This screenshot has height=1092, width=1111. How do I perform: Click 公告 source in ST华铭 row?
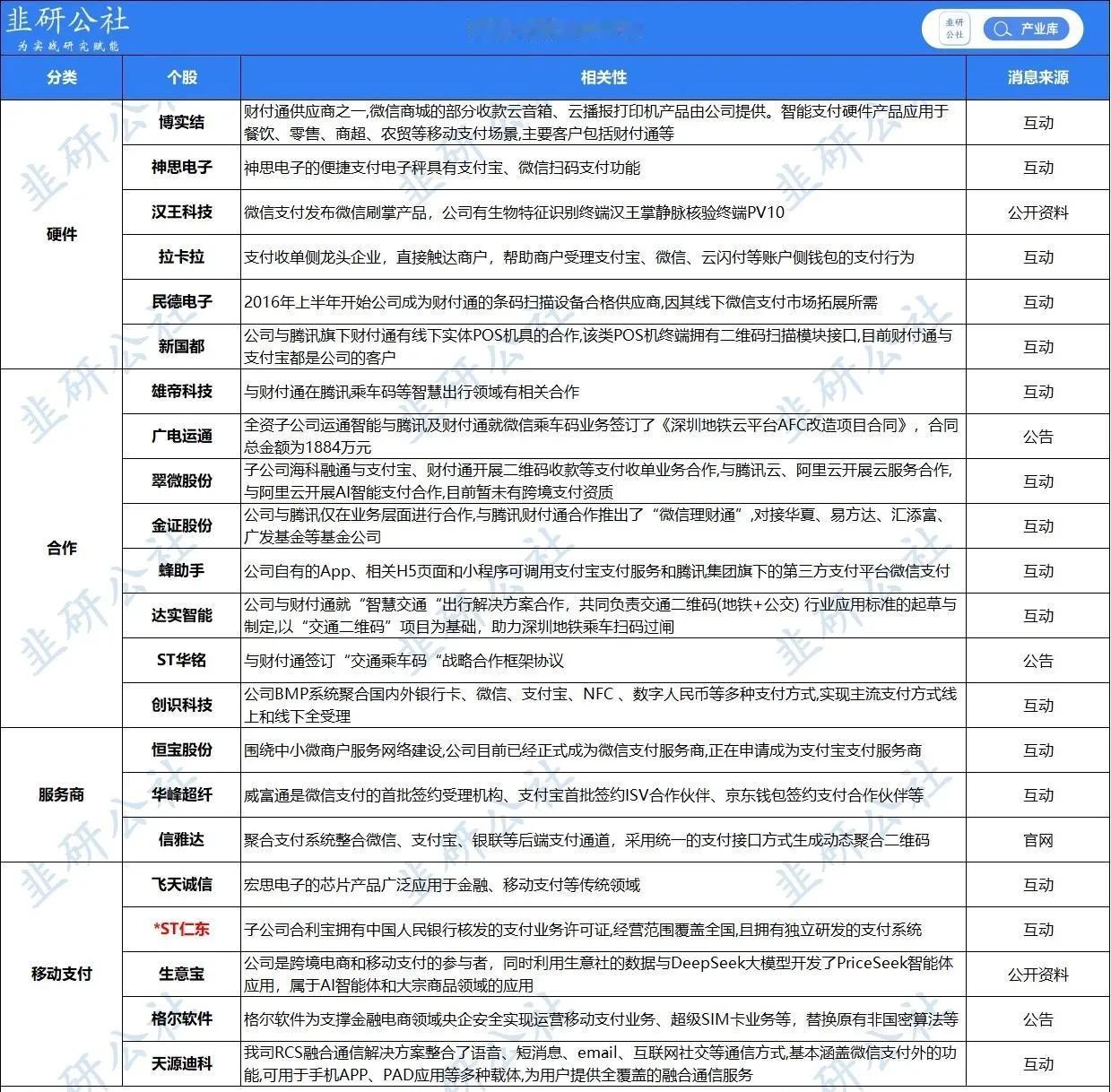point(1038,661)
